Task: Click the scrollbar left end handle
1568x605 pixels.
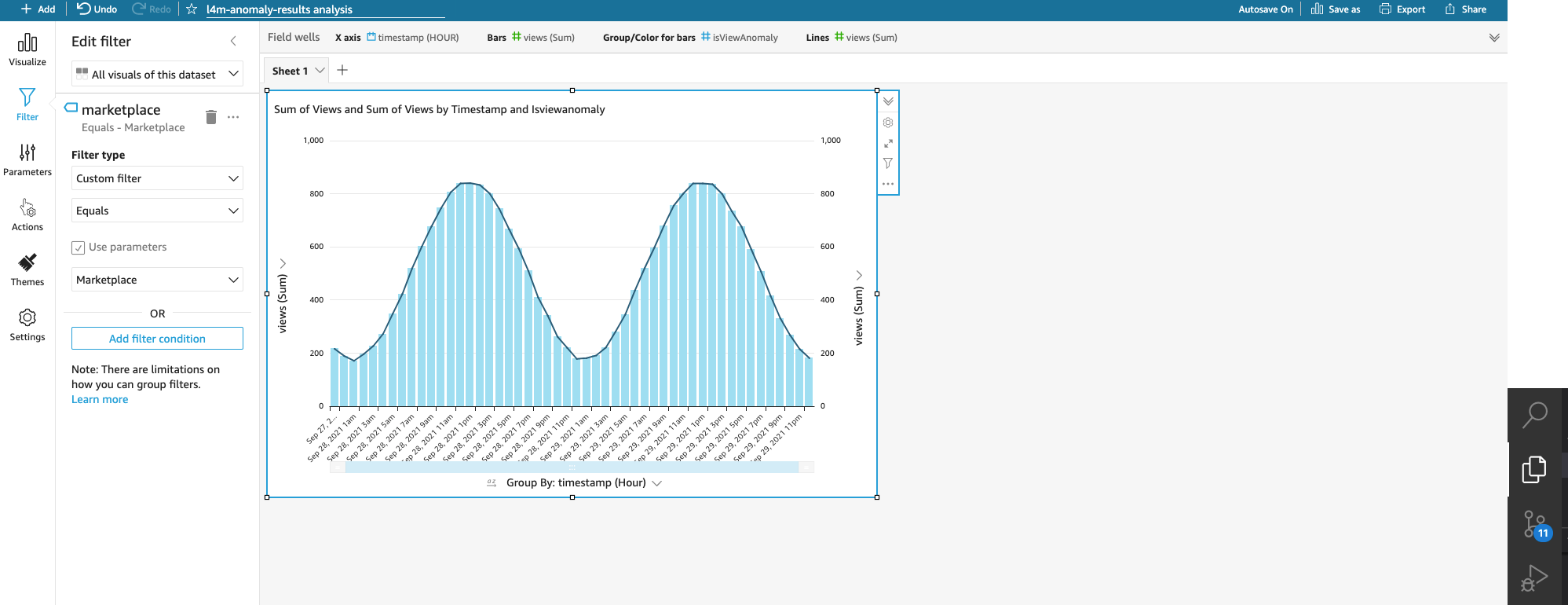Action: tap(338, 467)
